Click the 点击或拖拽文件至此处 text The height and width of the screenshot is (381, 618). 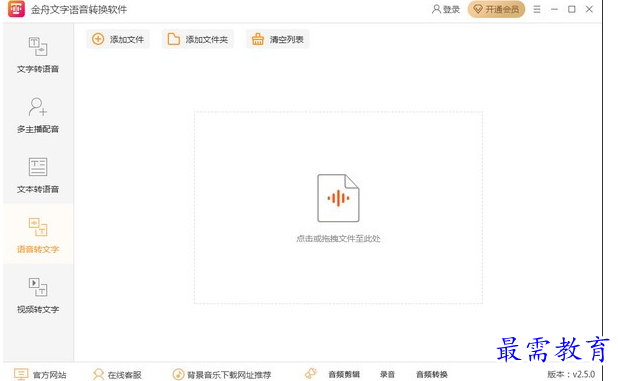[338, 238]
